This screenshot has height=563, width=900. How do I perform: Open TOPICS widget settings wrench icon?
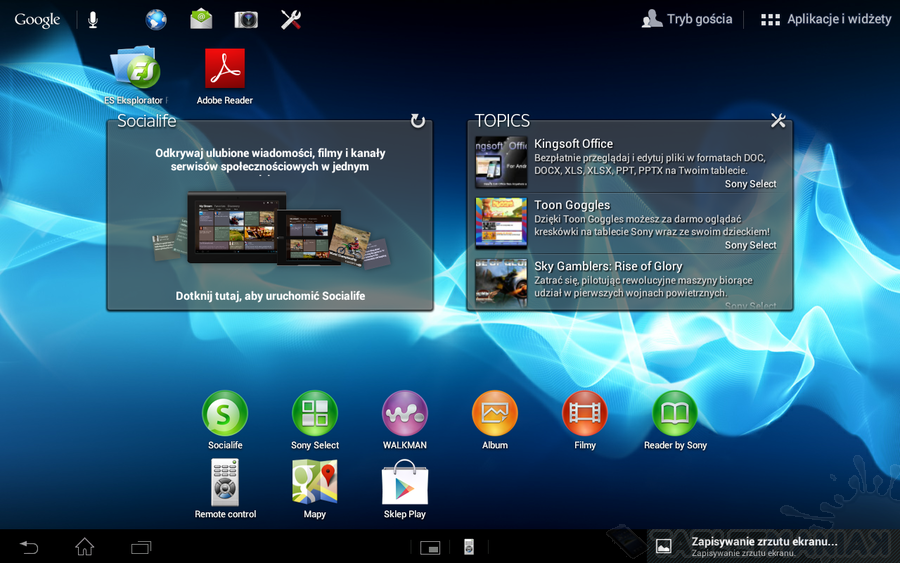(x=778, y=121)
